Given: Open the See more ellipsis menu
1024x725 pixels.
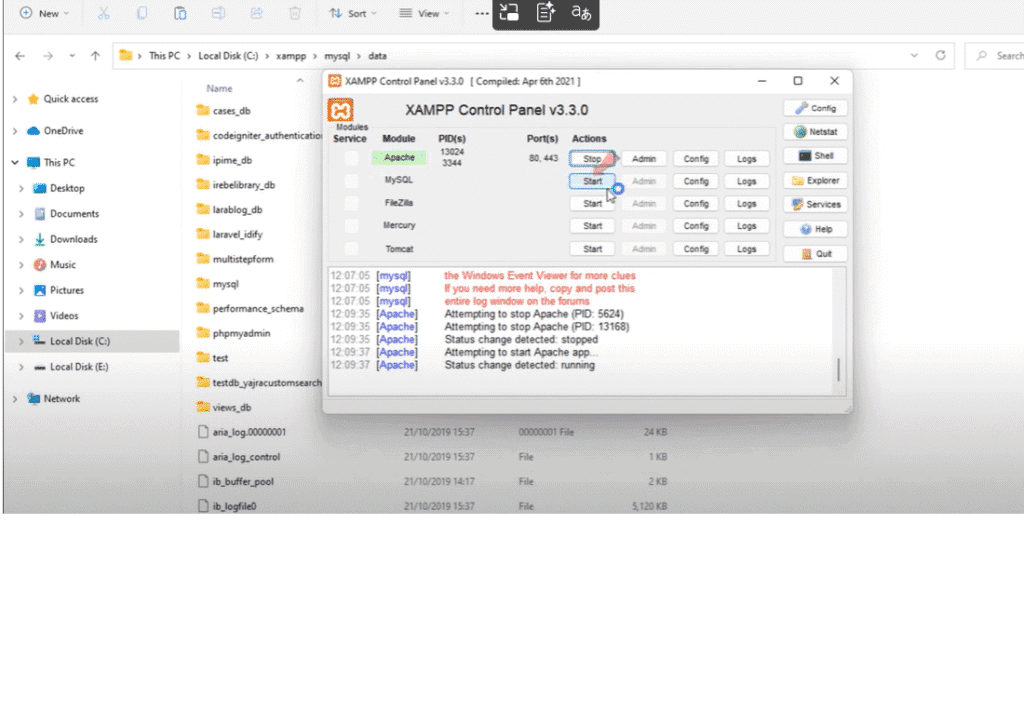Looking at the screenshot, I should pyautogui.click(x=481, y=13).
